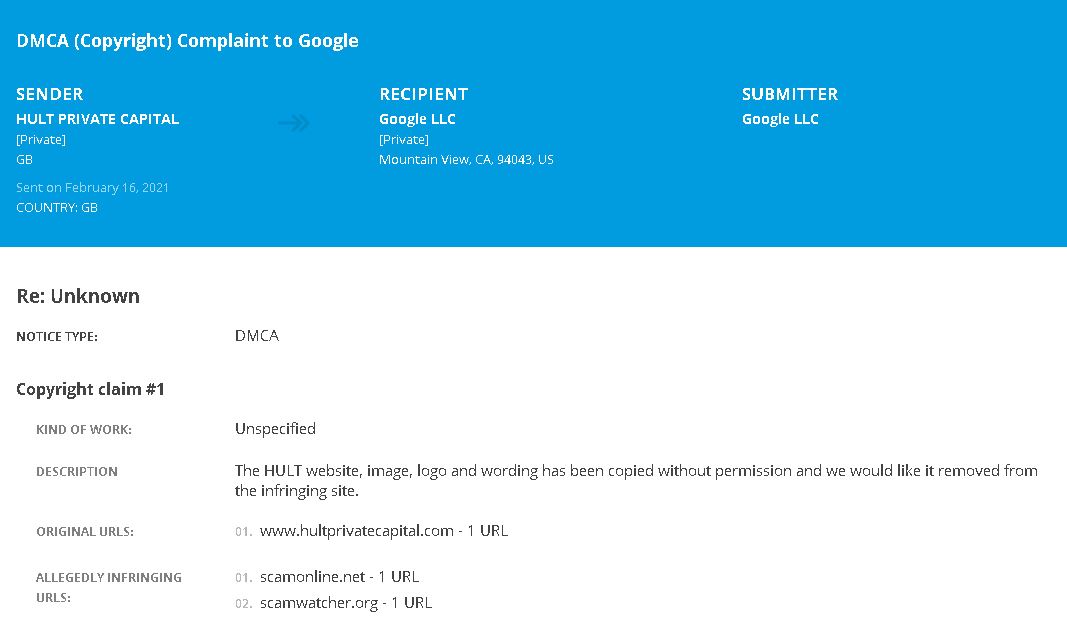Click the arrow icon between sender and recipient

coord(294,123)
